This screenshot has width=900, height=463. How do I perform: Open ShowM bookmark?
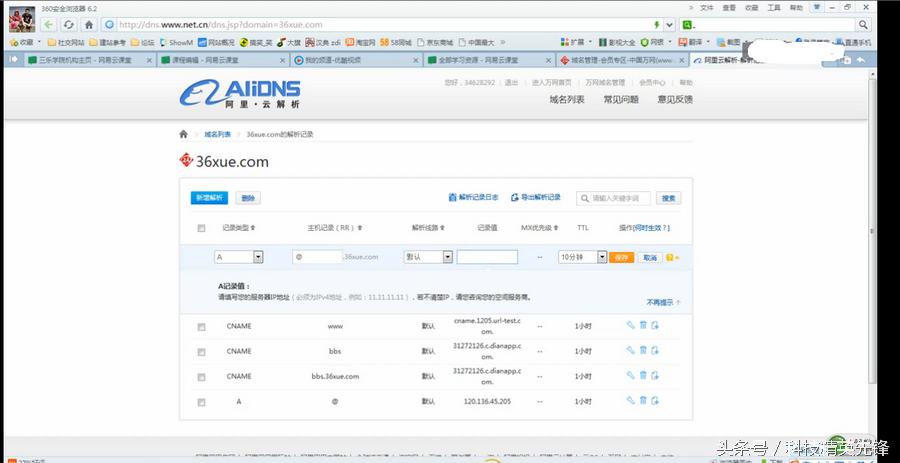176,42
